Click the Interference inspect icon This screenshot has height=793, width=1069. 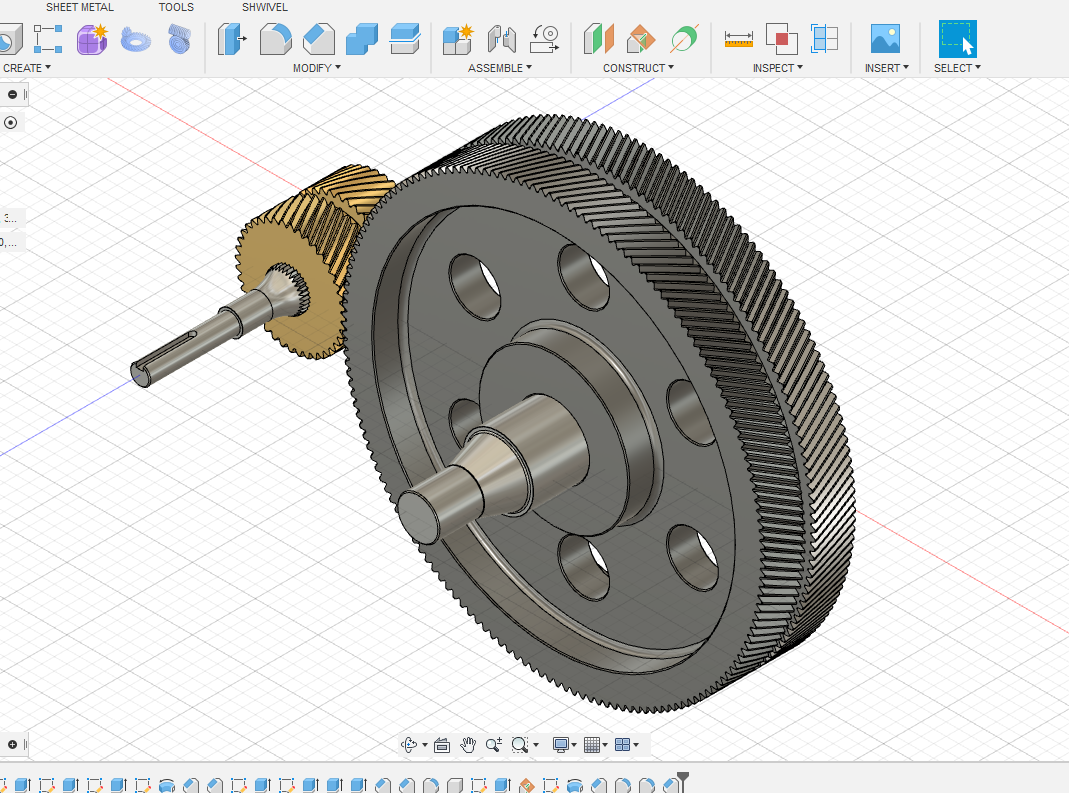pos(781,39)
